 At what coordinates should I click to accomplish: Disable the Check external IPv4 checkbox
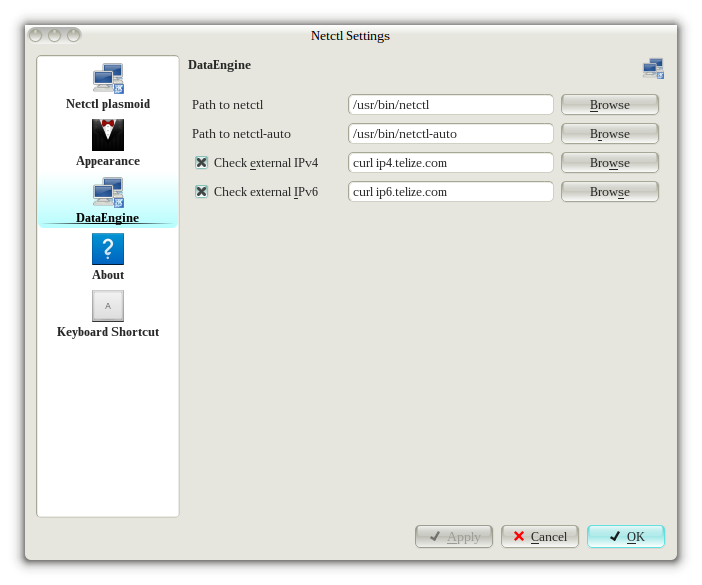201,163
